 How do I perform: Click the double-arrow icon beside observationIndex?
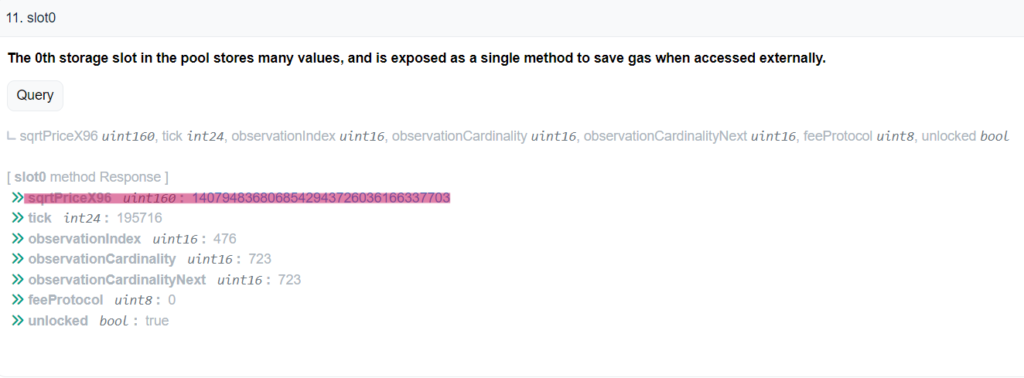[16, 239]
